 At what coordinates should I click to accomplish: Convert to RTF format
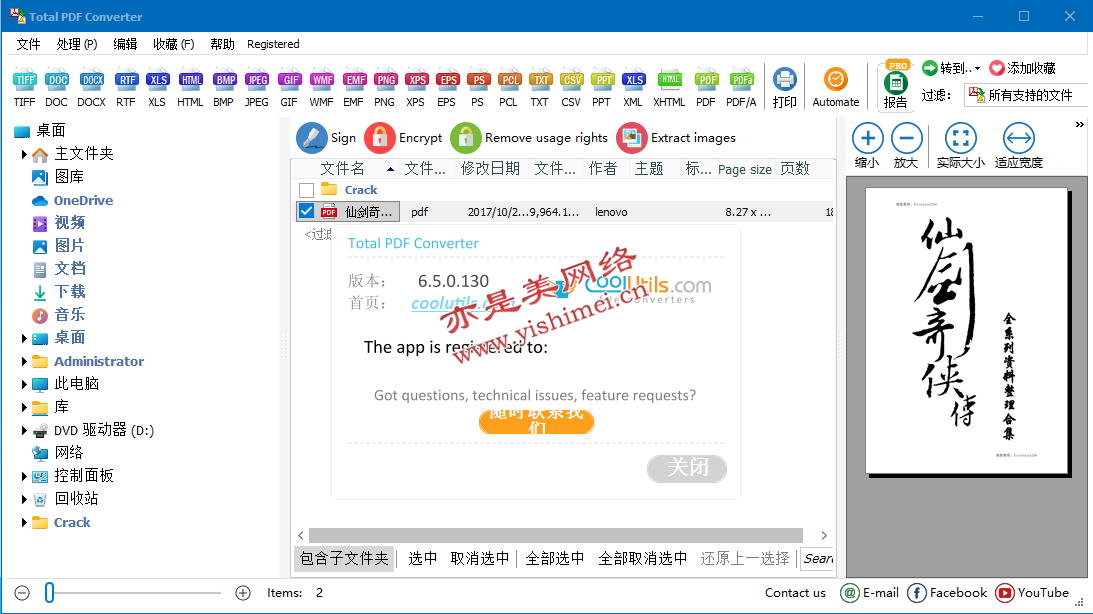click(x=126, y=89)
